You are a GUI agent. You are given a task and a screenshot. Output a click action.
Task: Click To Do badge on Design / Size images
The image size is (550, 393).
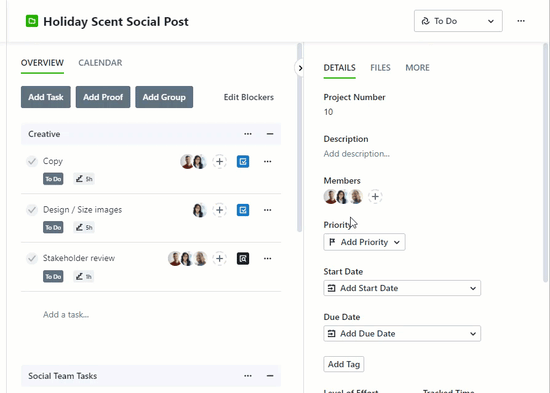coord(53,227)
